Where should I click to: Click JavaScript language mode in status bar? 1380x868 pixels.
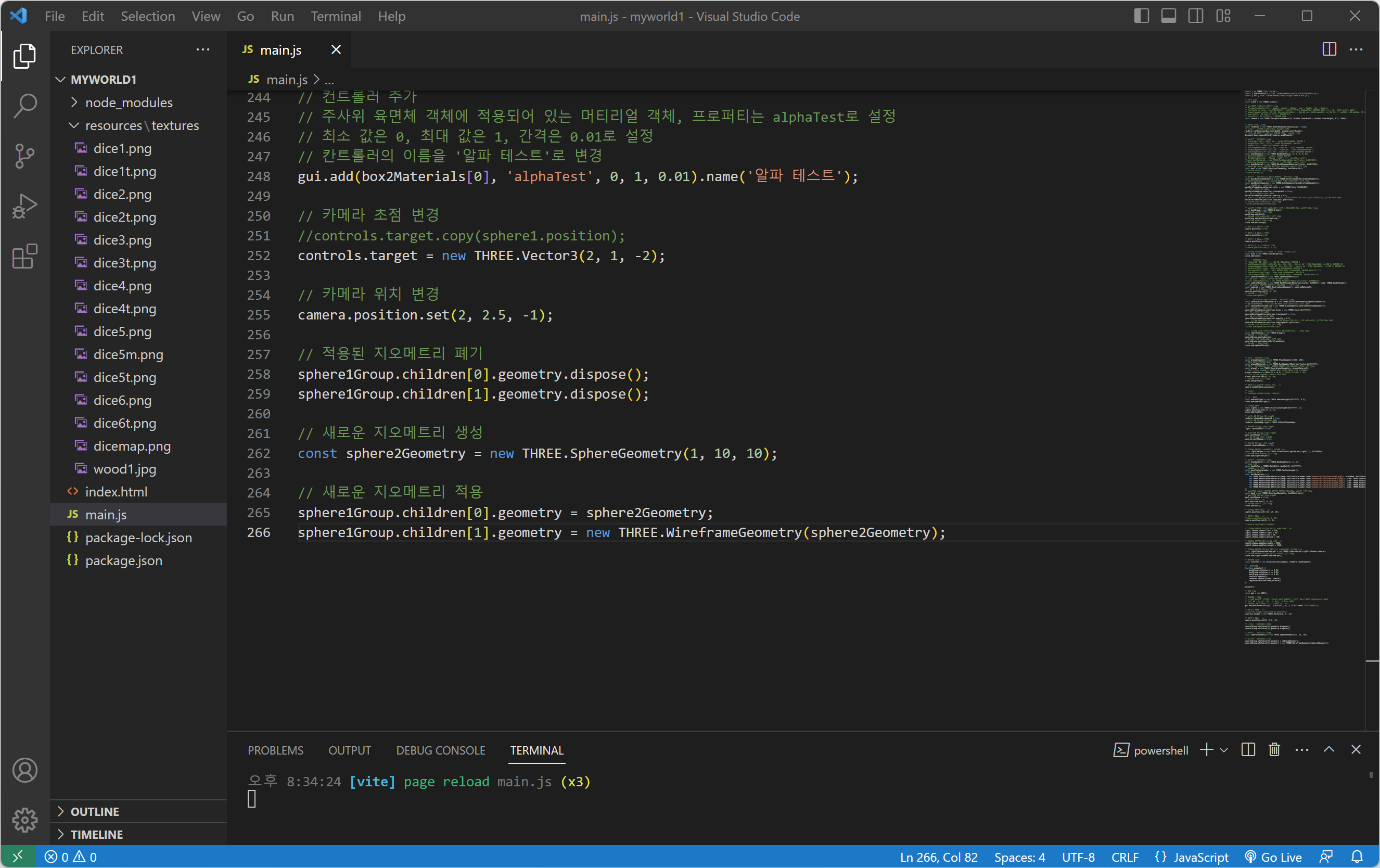(1200, 857)
